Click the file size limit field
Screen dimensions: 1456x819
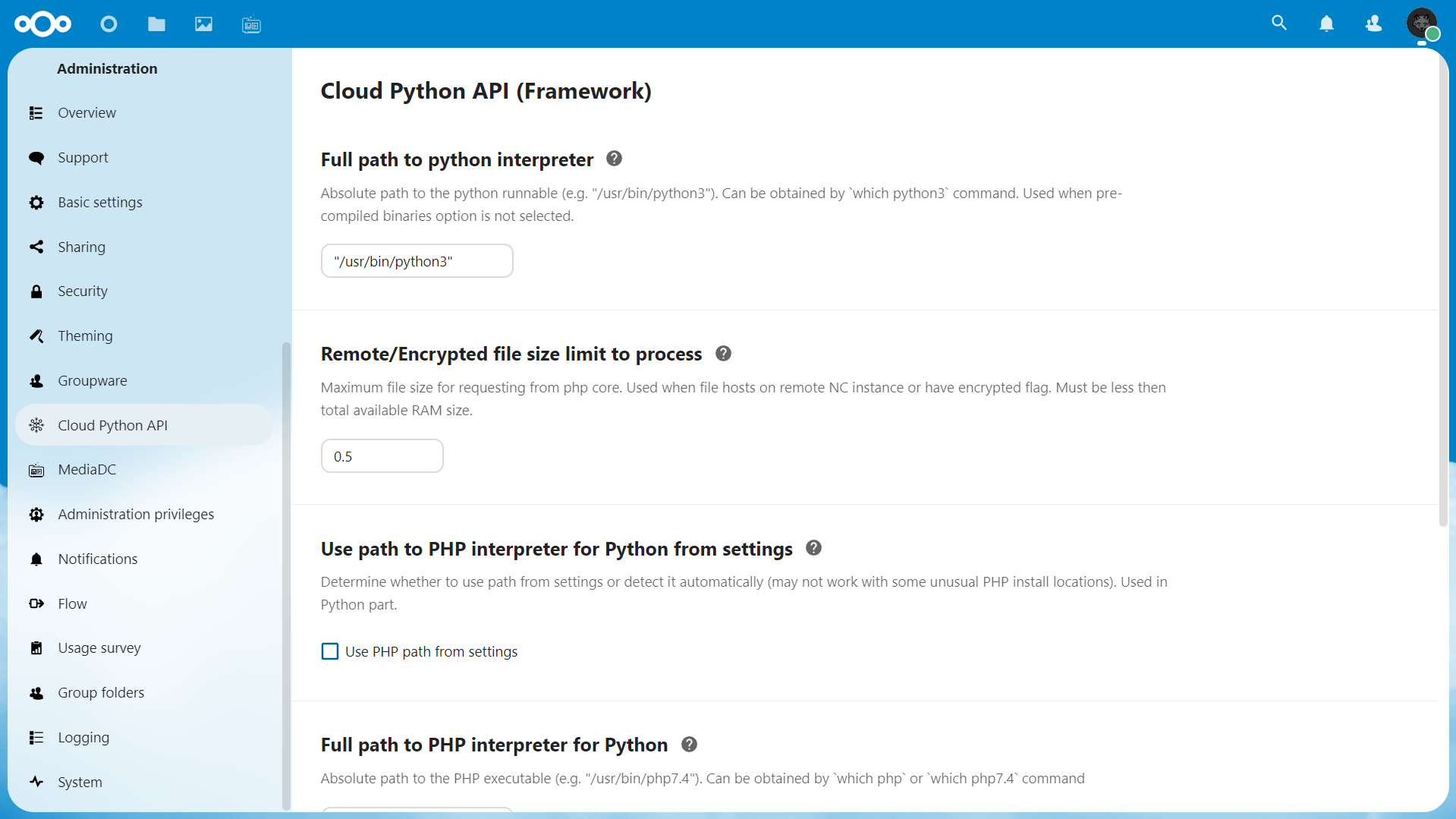coord(382,456)
